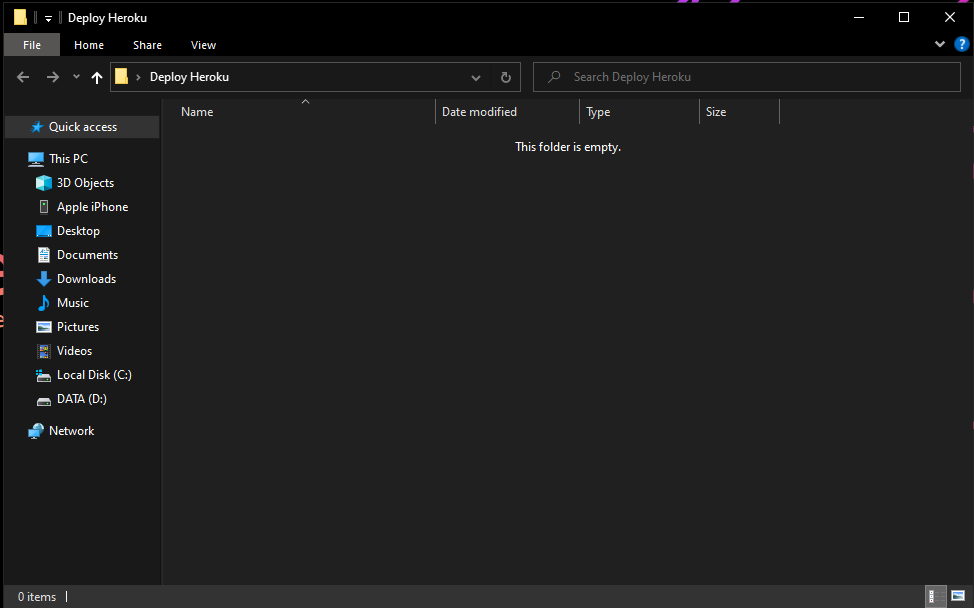Open the Desktop folder in the sidebar
The height and width of the screenshot is (608, 974).
[x=78, y=230]
